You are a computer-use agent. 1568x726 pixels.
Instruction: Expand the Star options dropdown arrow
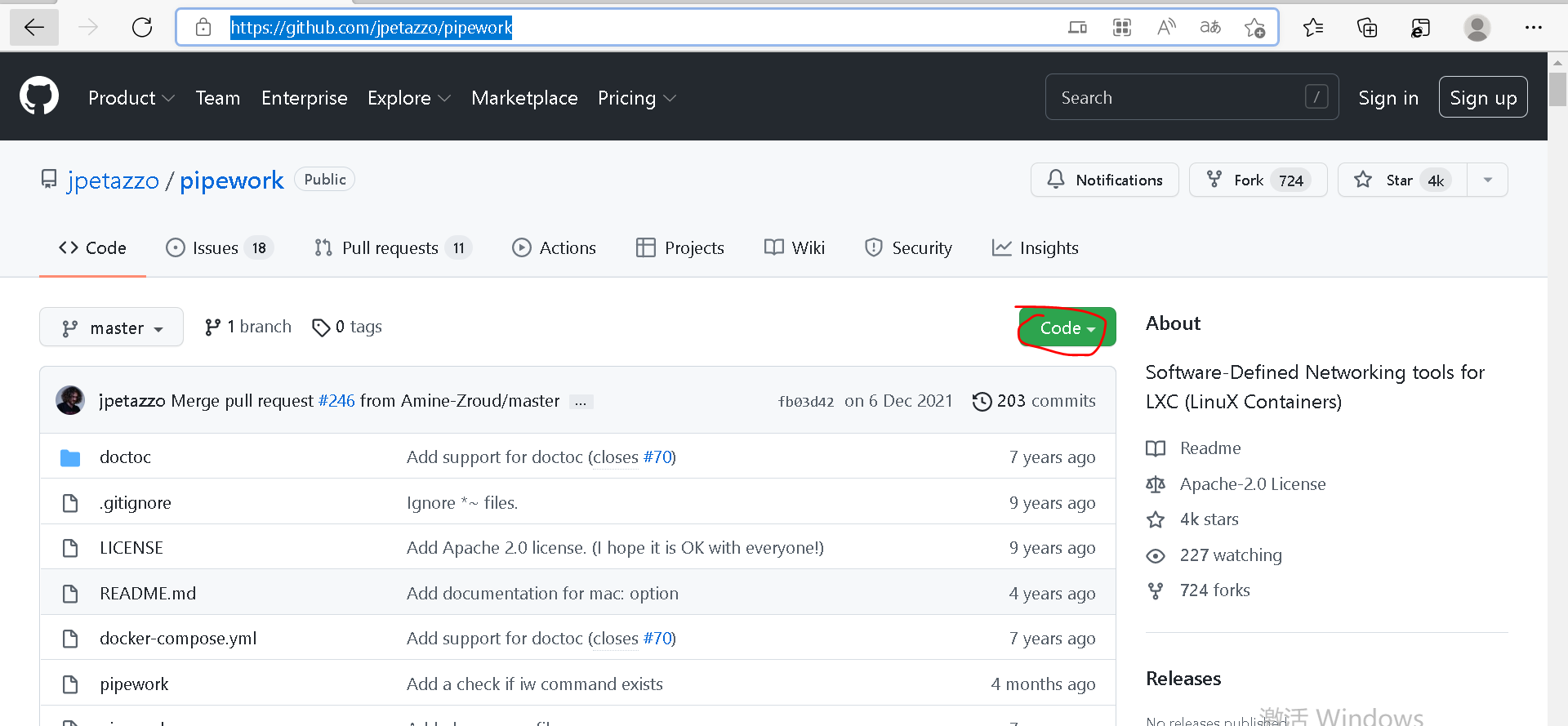click(x=1487, y=180)
